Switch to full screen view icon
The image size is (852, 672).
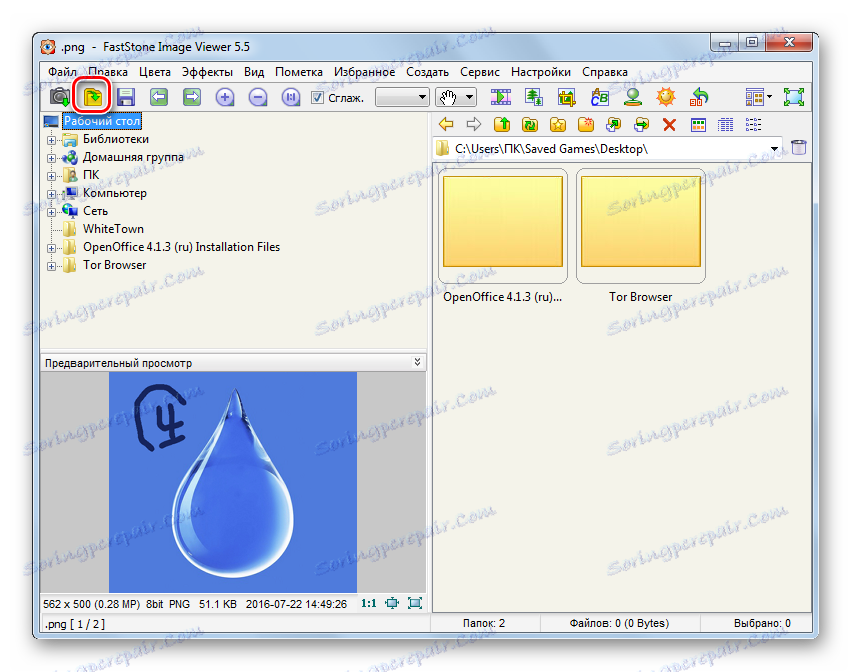pos(794,97)
